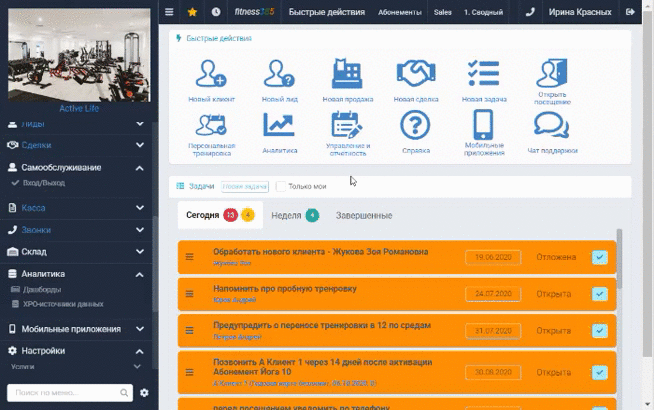
Task: Click the Новая задача button in Задачи header
Action: (244, 186)
